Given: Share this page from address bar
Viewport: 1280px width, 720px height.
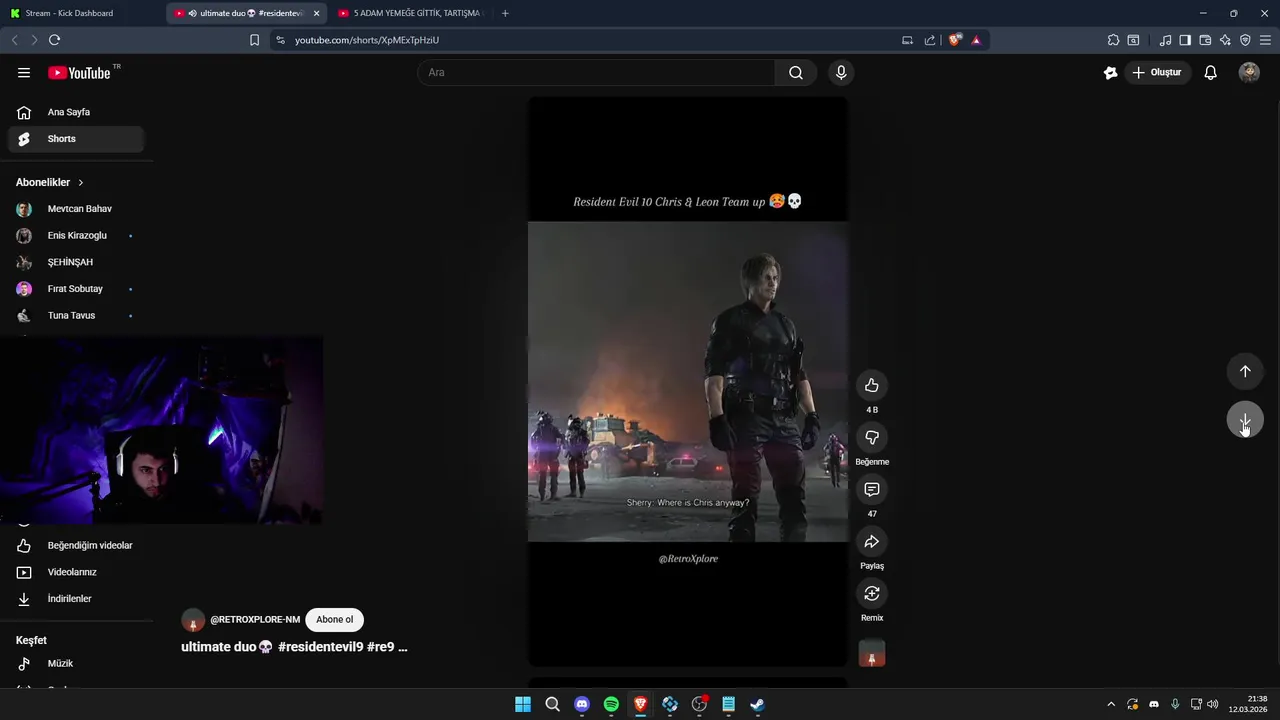Looking at the screenshot, I should [930, 40].
